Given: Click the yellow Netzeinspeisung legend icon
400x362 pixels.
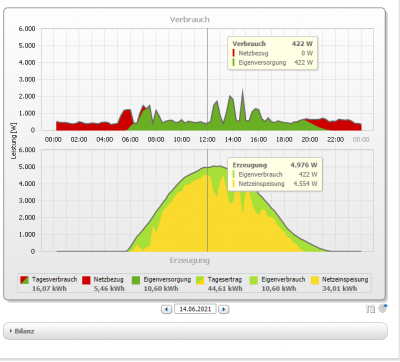Looking at the screenshot, I should tap(315, 280).
